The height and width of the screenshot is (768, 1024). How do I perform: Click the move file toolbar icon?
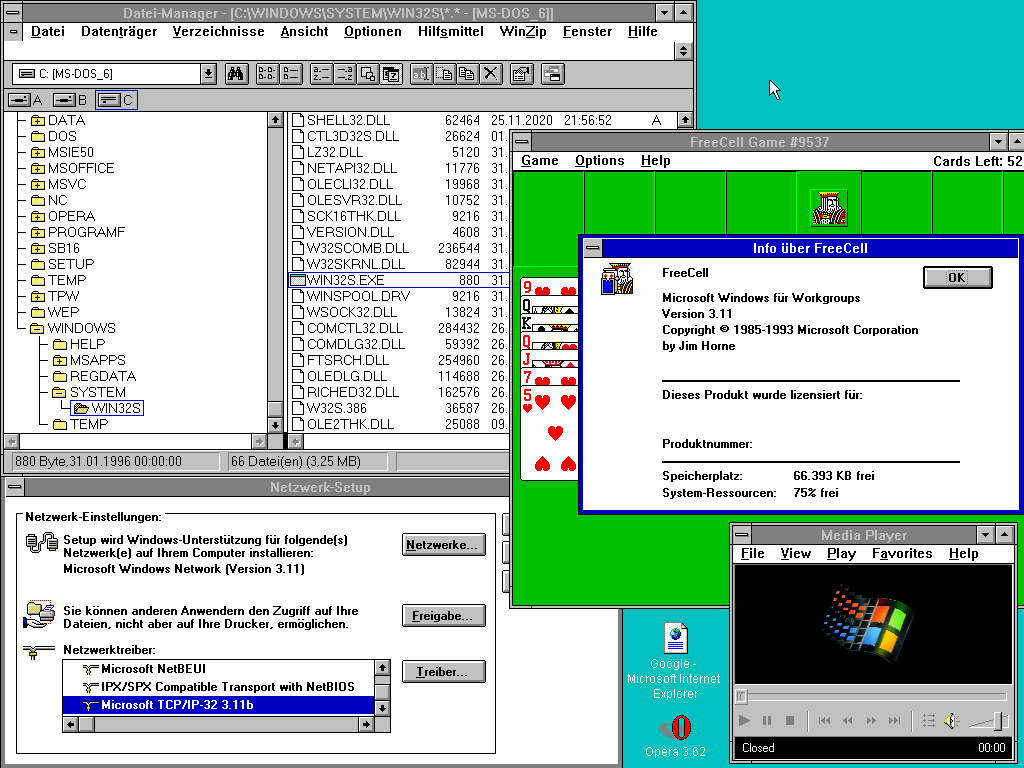coord(444,74)
